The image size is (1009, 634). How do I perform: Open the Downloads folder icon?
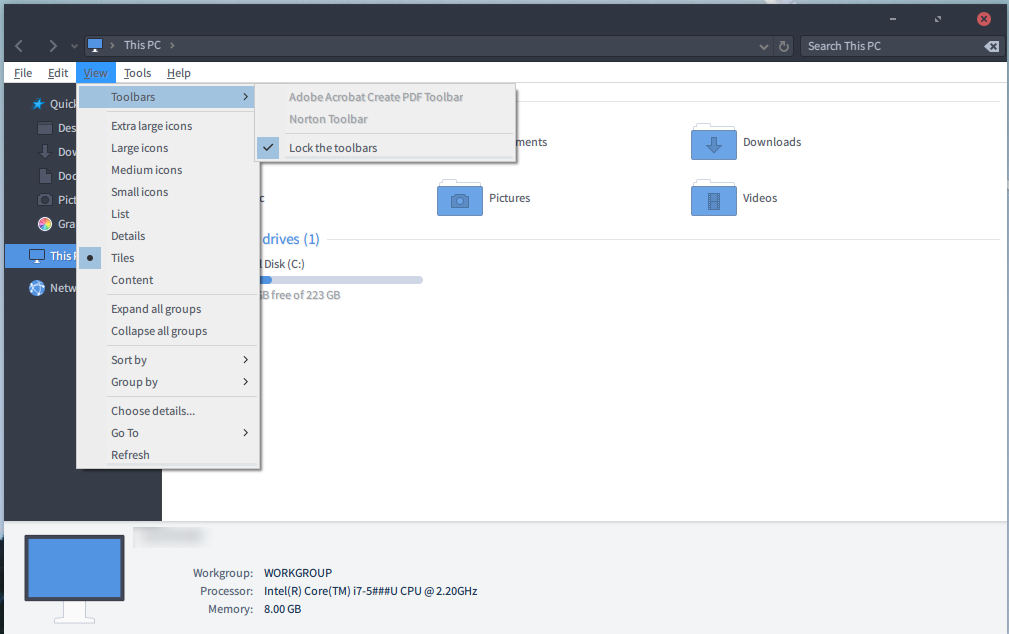[714, 142]
